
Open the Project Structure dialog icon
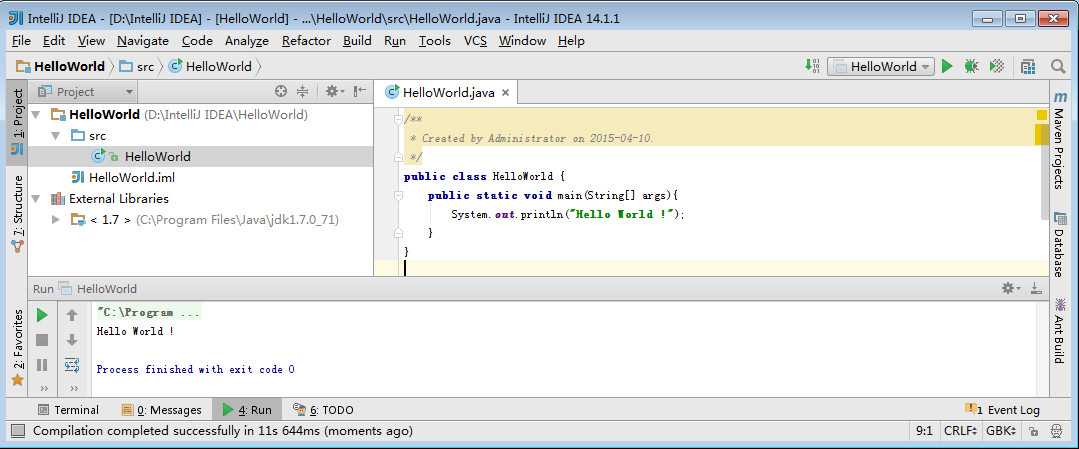click(1028, 66)
